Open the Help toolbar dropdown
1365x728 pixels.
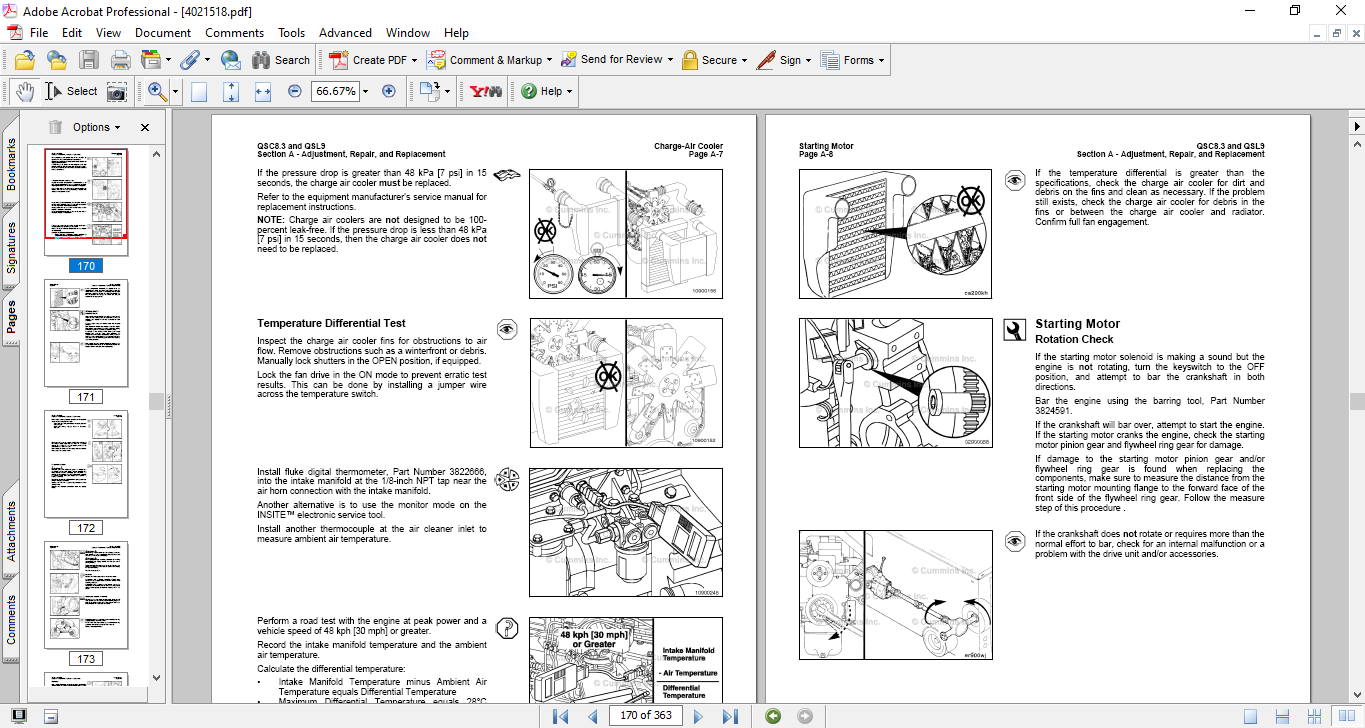[x=569, y=91]
